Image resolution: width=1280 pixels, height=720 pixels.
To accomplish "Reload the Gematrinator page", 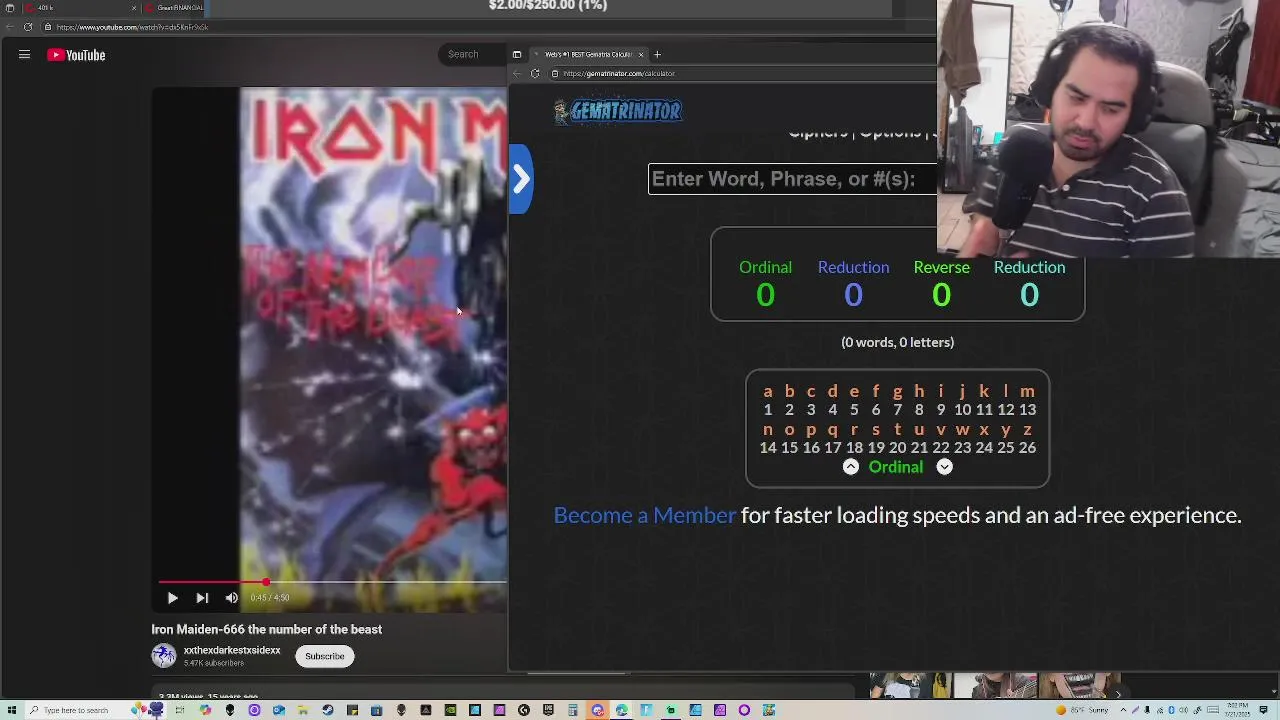I will point(535,73).
